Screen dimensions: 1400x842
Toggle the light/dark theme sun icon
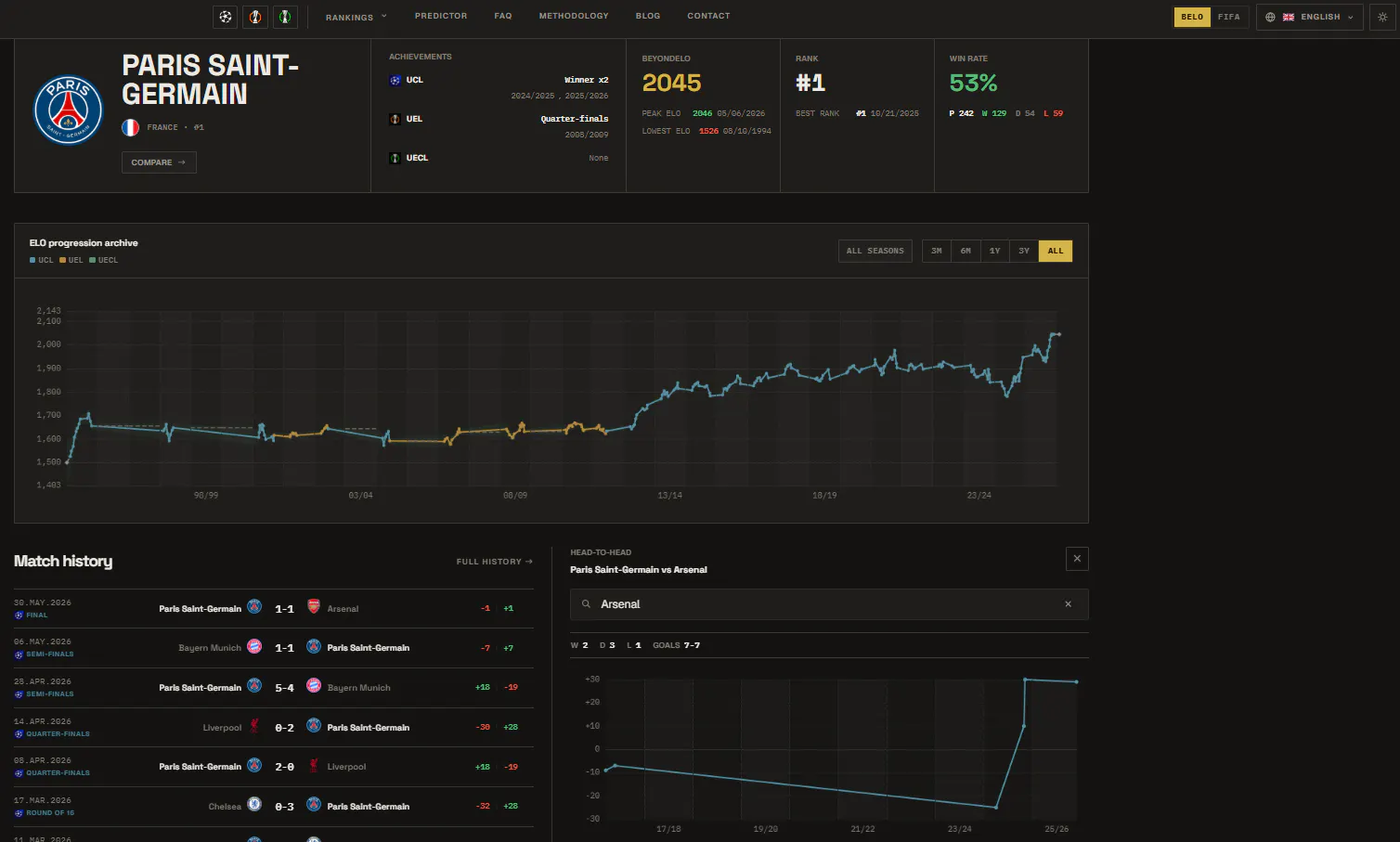pyautogui.click(x=1382, y=17)
